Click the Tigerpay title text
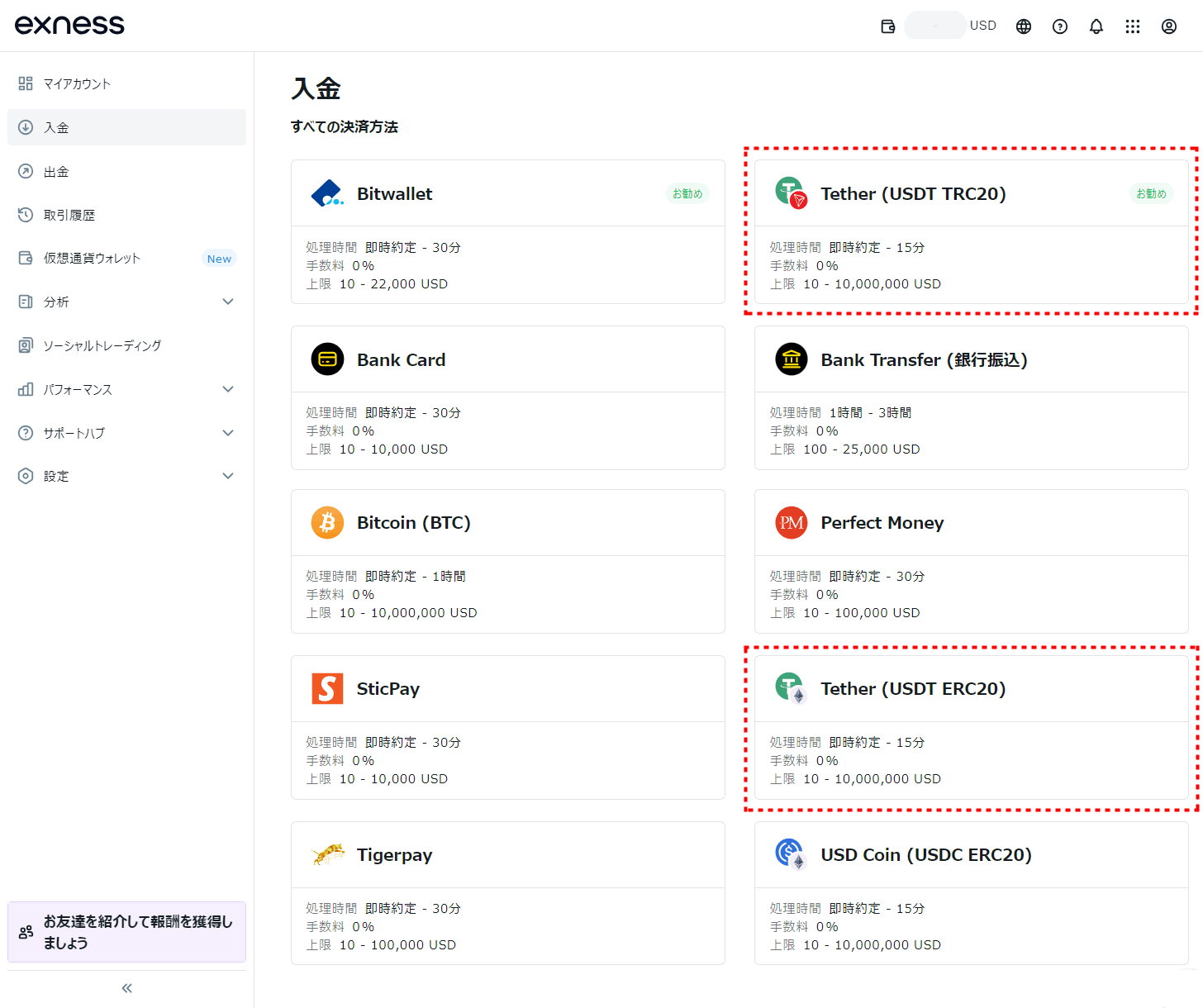Viewport: 1203px width, 1008px height. (394, 855)
